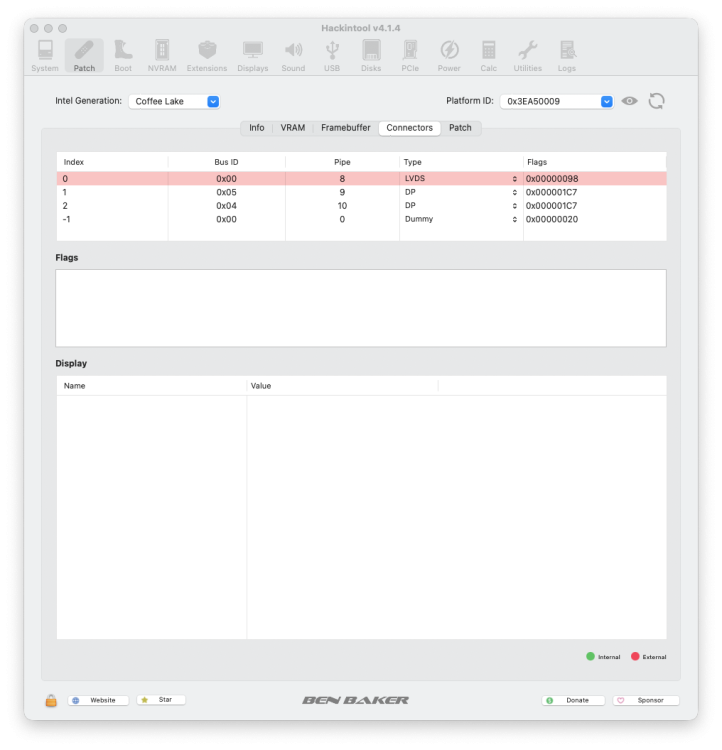Expand the Intel Generation dropdown

213,101
